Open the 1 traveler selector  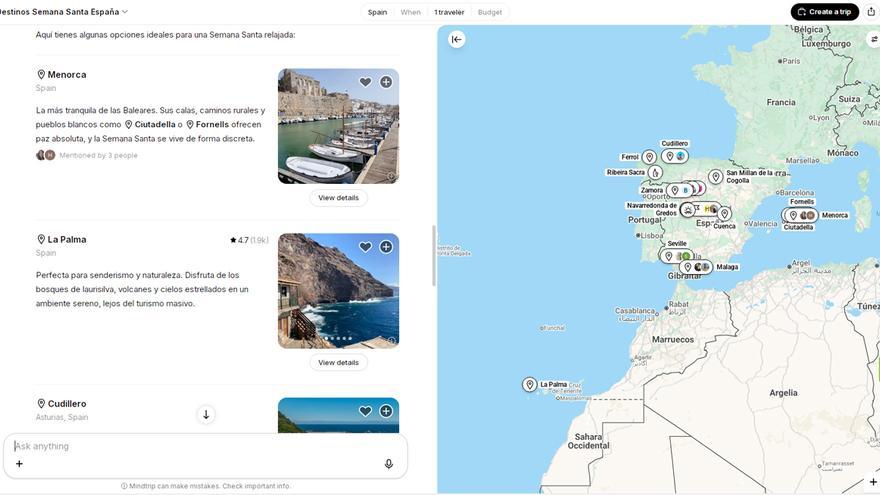coord(449,12)
